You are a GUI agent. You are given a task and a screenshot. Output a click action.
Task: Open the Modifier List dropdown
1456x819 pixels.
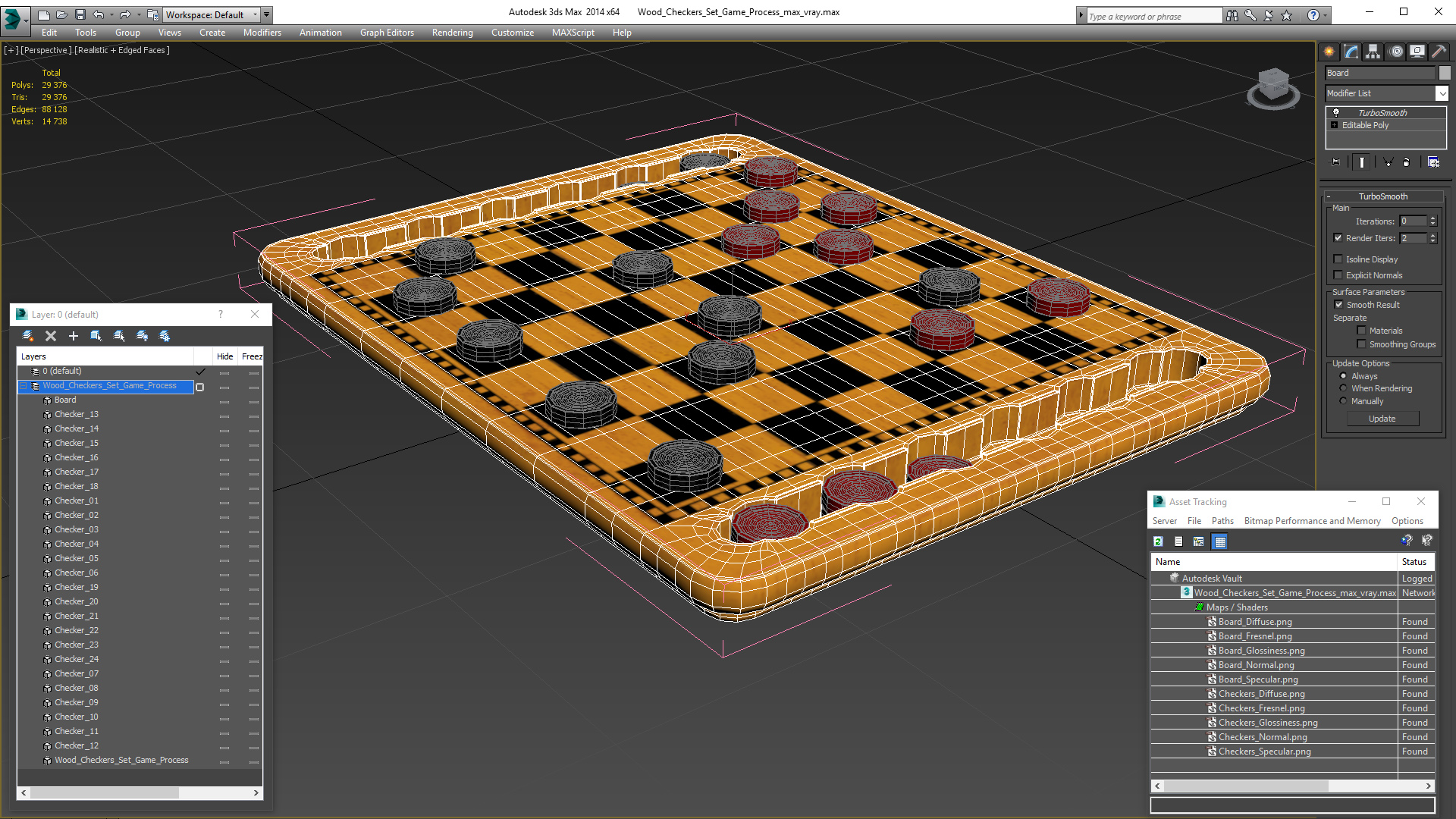(x=1442, y=93)
